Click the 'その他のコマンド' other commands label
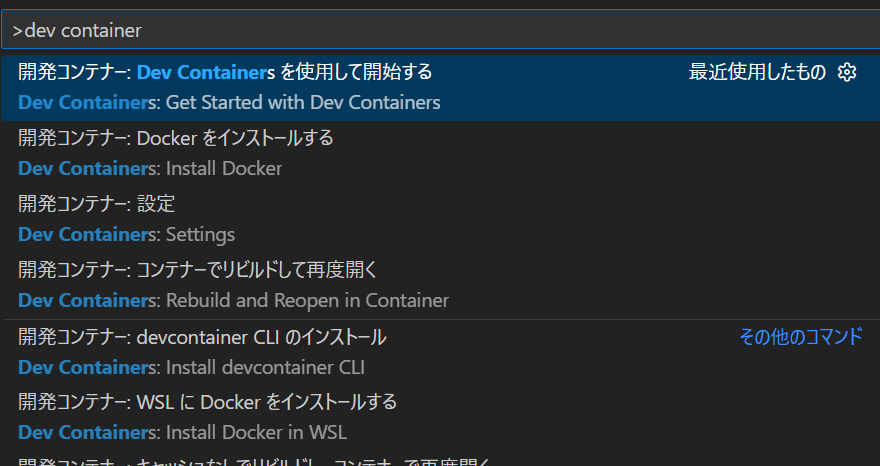 tap(801, 337)
